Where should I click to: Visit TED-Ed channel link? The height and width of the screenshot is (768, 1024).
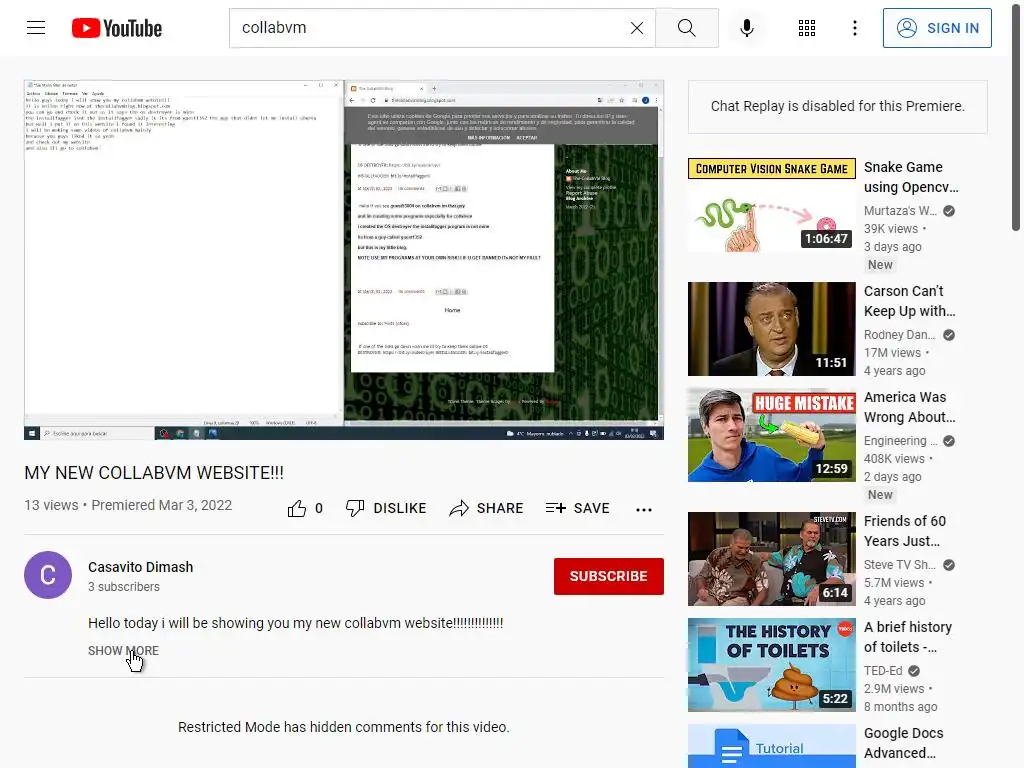tap(883, 671)
